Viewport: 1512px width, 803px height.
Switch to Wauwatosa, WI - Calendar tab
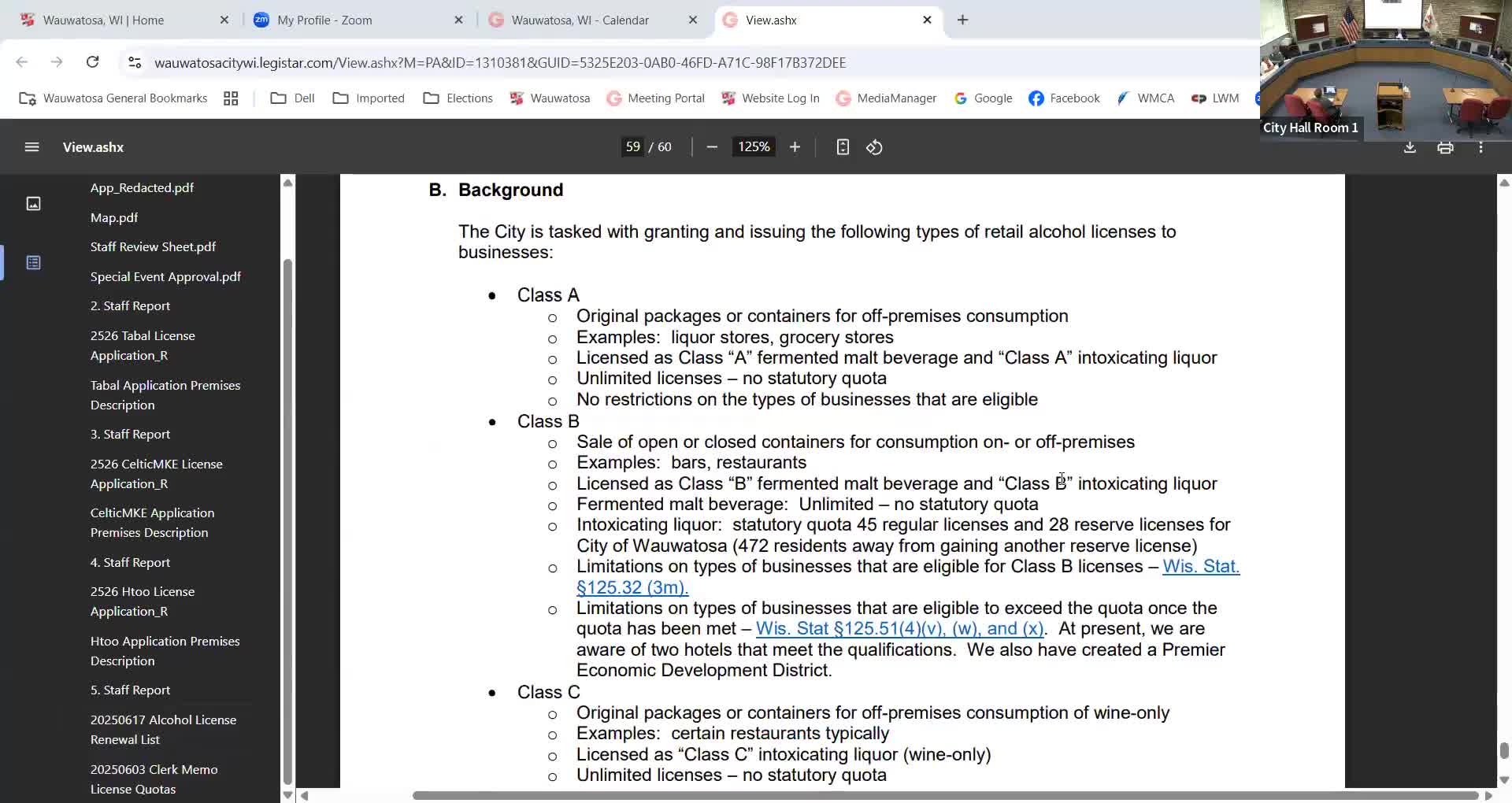pyautogui.click(x=580, y=20)
